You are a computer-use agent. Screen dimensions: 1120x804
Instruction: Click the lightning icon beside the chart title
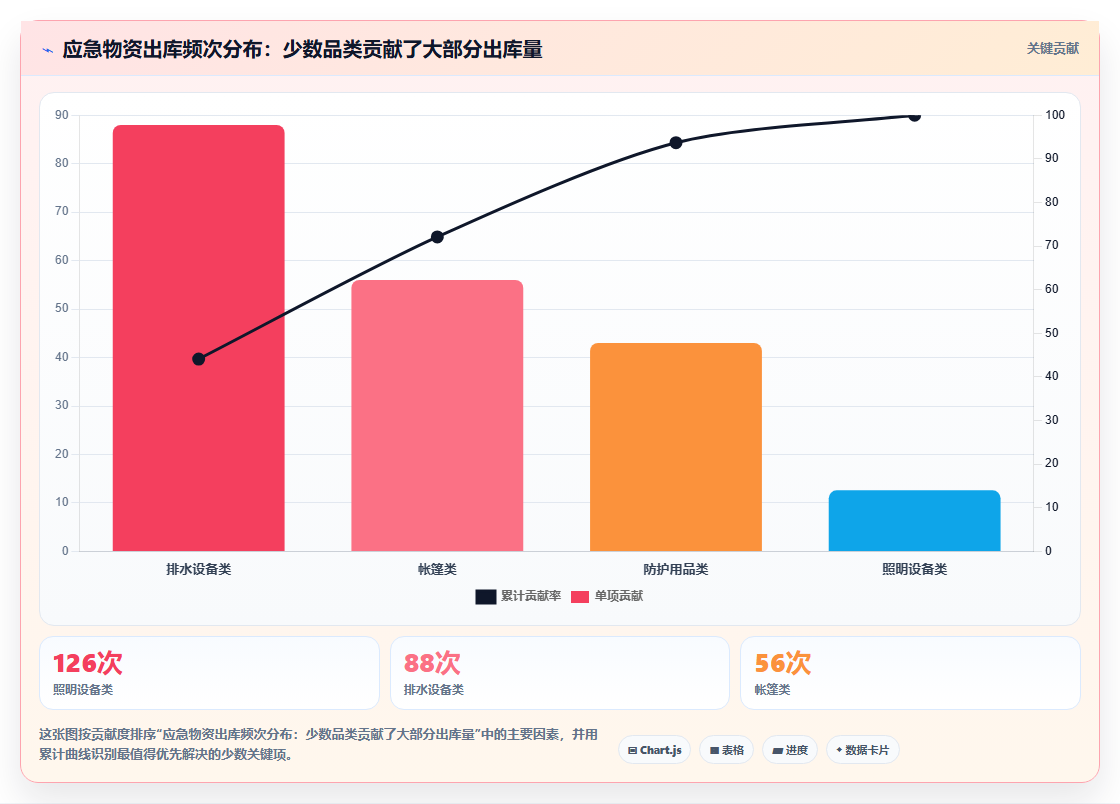(x=48, y=50)
